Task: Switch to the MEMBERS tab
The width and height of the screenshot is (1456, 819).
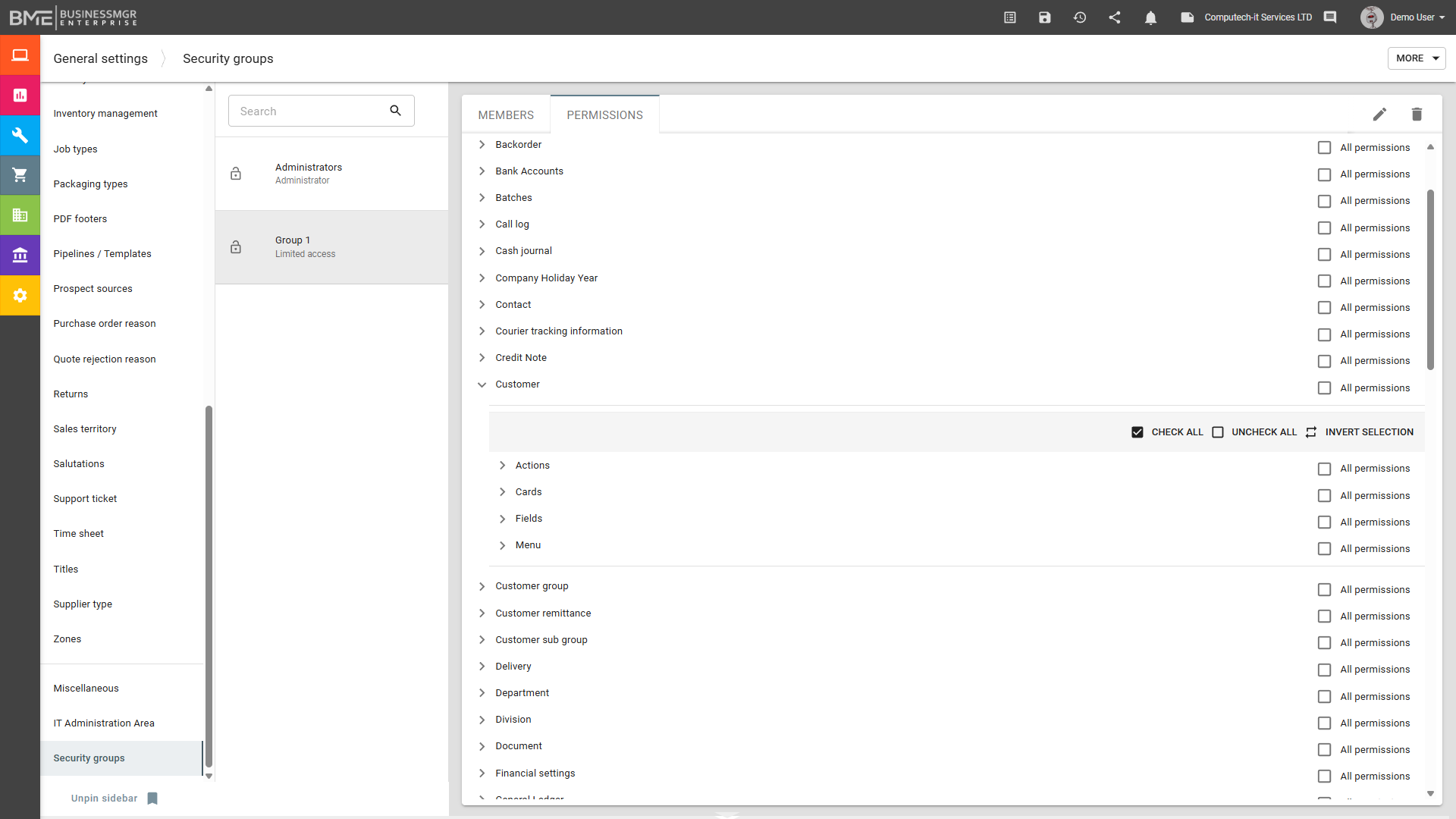Action: point(505,115)
